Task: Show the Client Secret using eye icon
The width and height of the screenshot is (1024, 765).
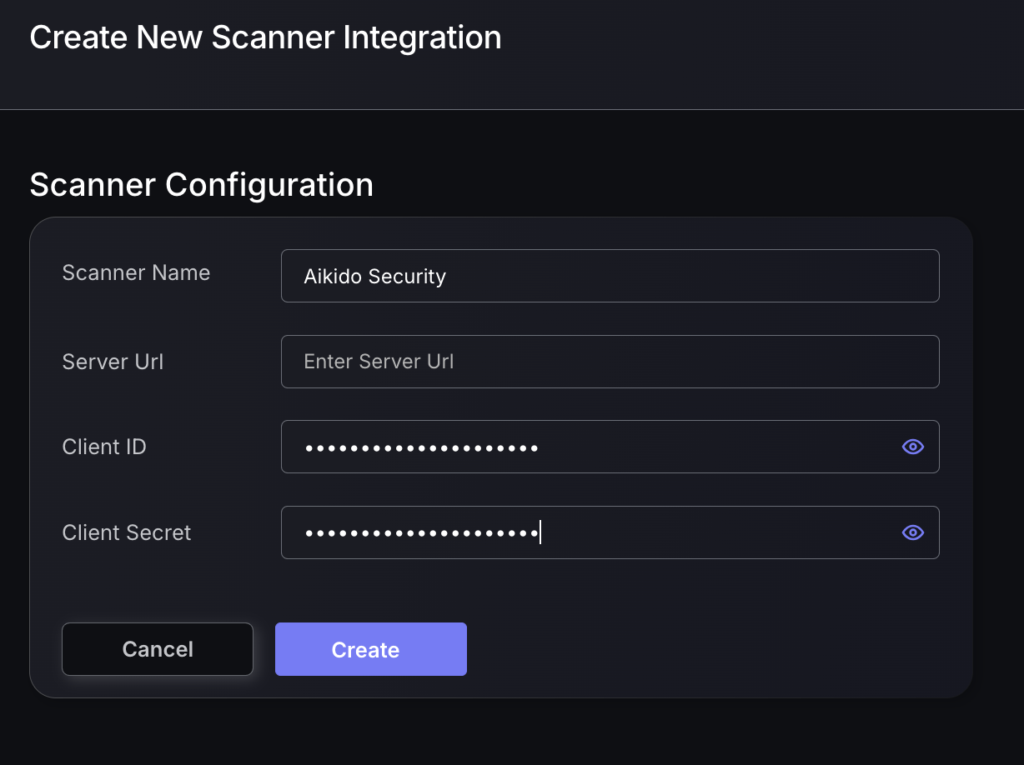Action: 912,533
